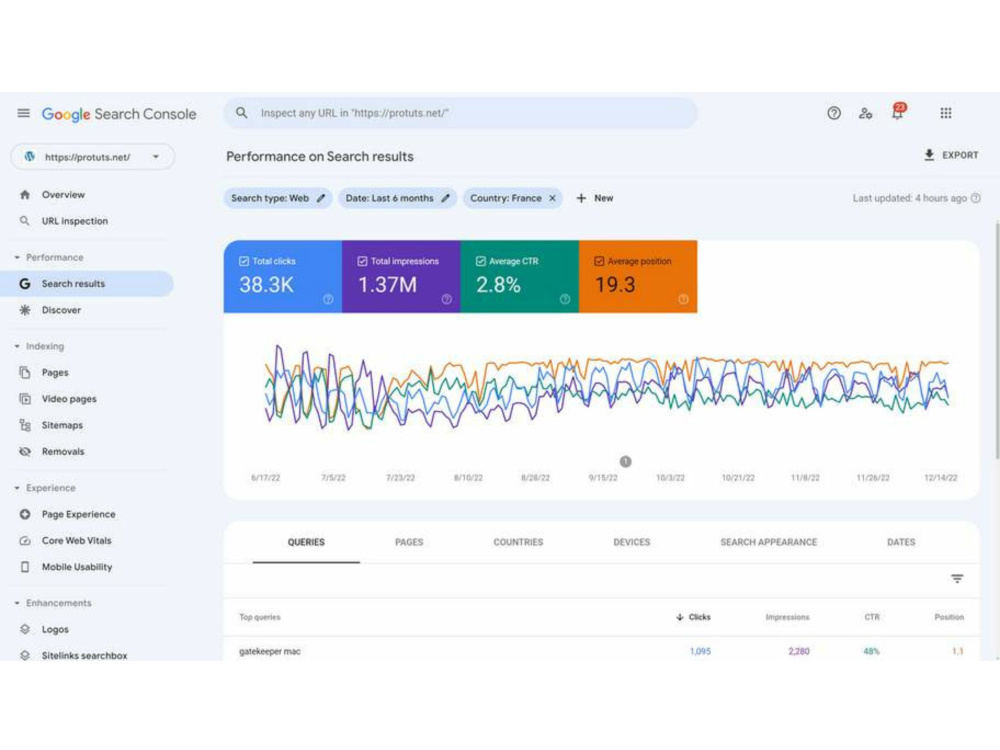Screen dimensions: 1000x750
Task: Click the gatekeeper mac query row
Action: click(601, 651)
